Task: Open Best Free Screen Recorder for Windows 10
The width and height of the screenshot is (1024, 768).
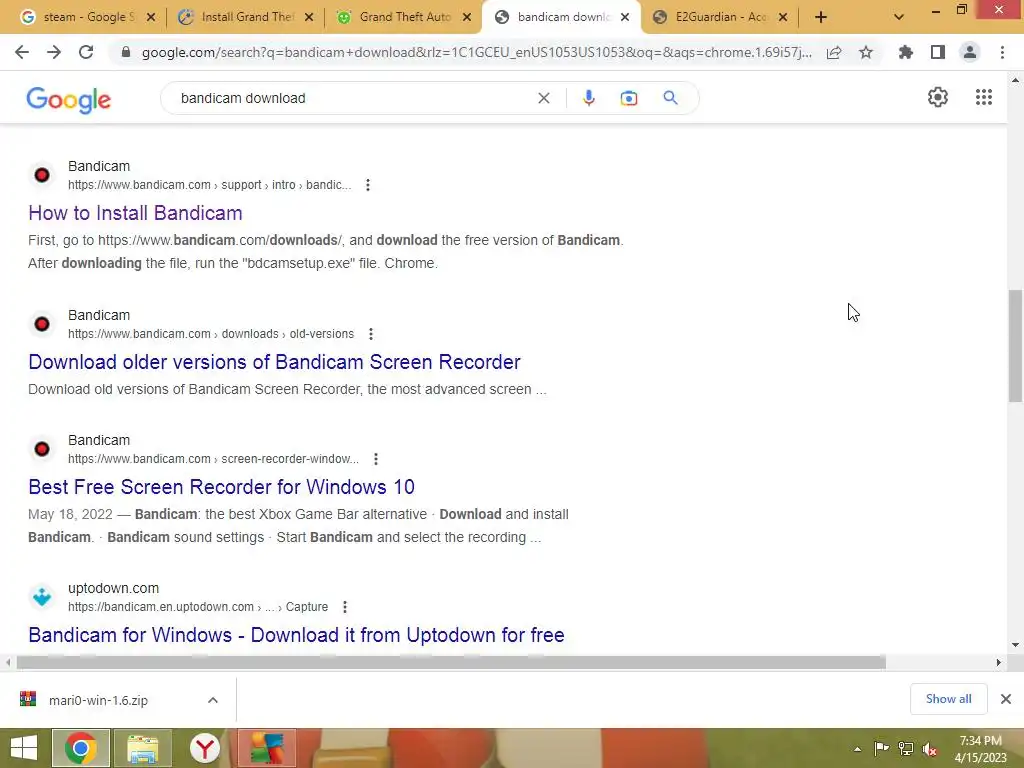Action: point(221,487)
